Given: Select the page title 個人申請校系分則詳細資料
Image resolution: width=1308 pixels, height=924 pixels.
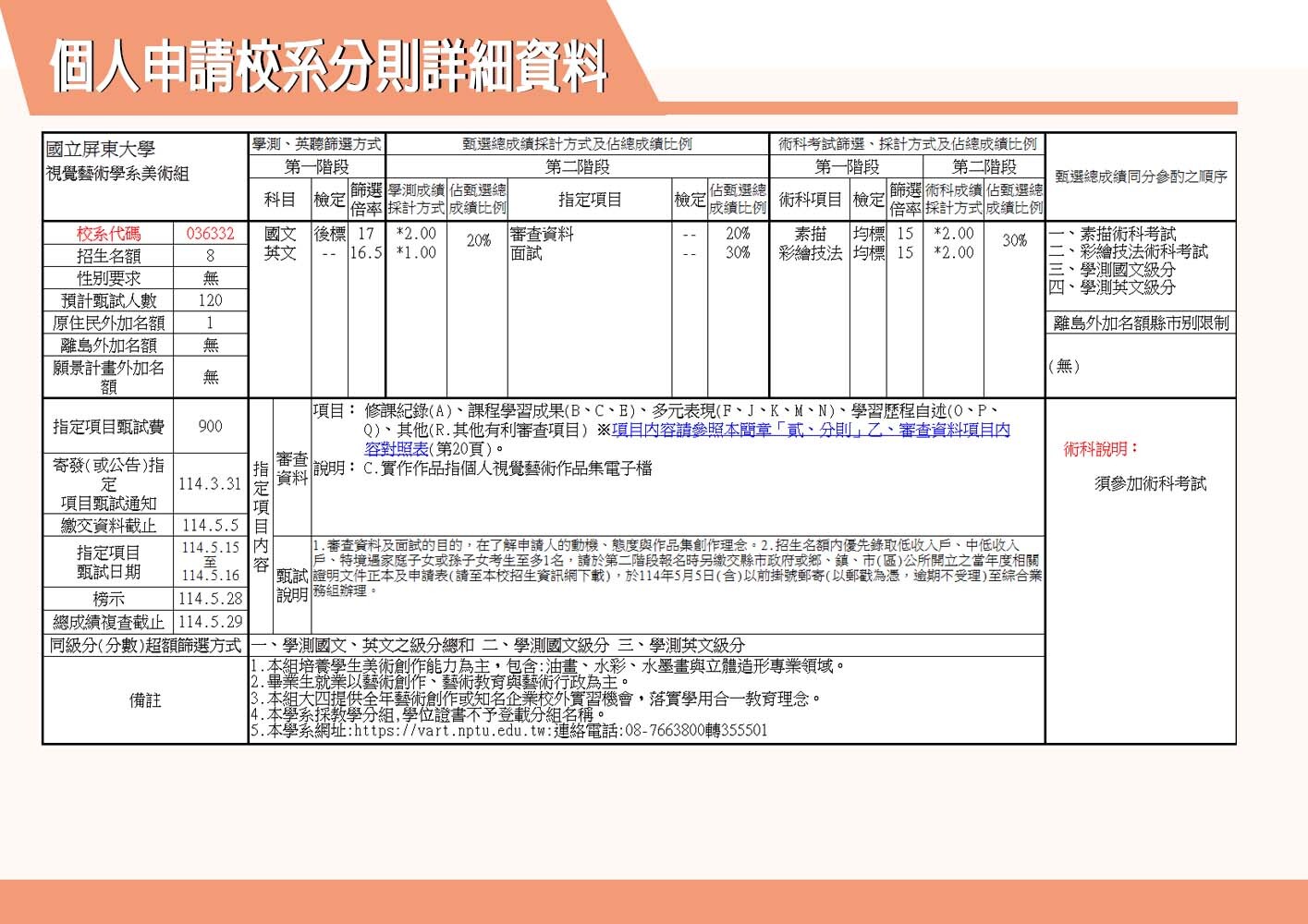Looking at the screenshot, I should 329,67.
